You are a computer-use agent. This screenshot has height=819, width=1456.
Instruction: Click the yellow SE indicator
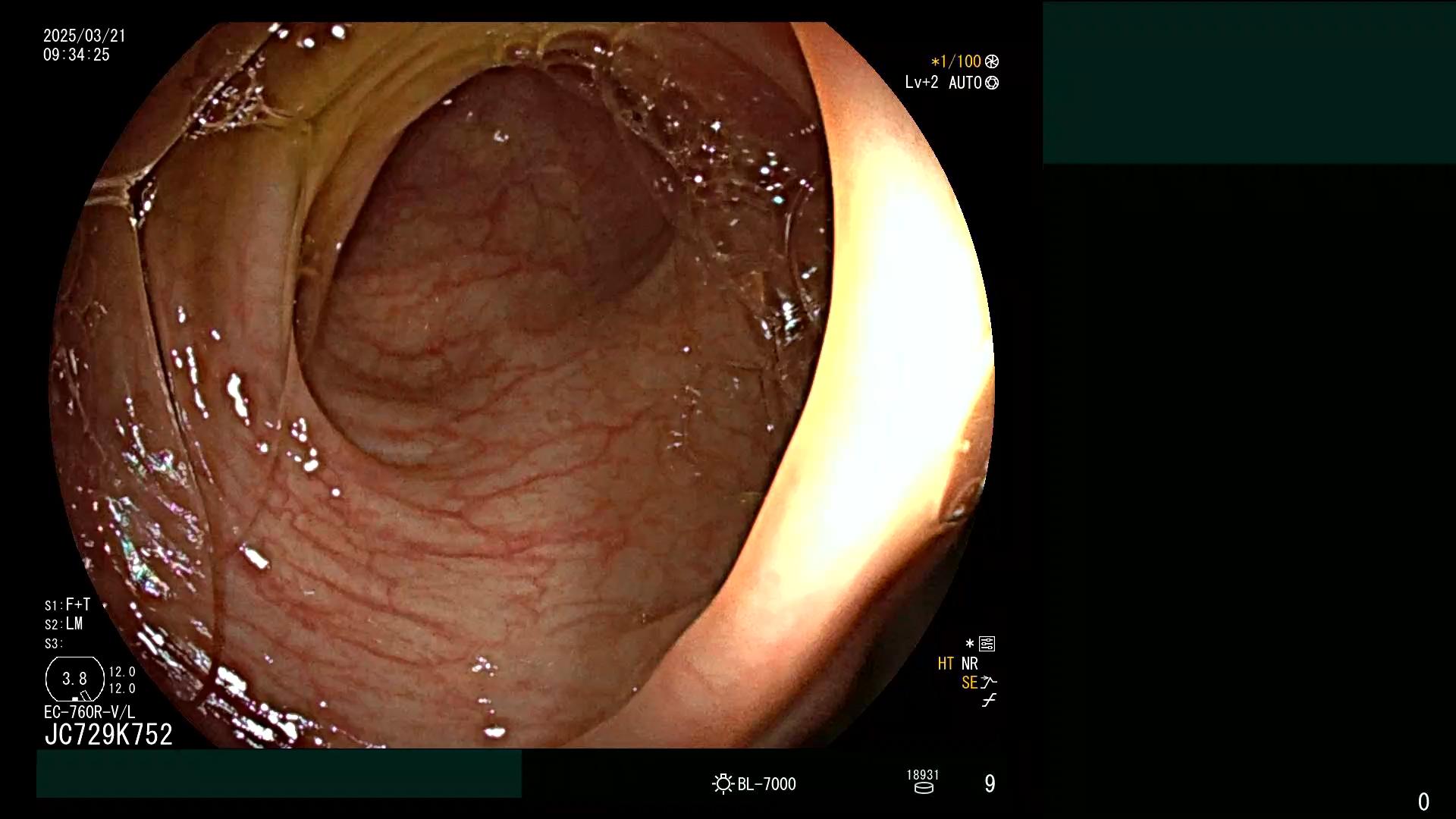tap(969, 683)
